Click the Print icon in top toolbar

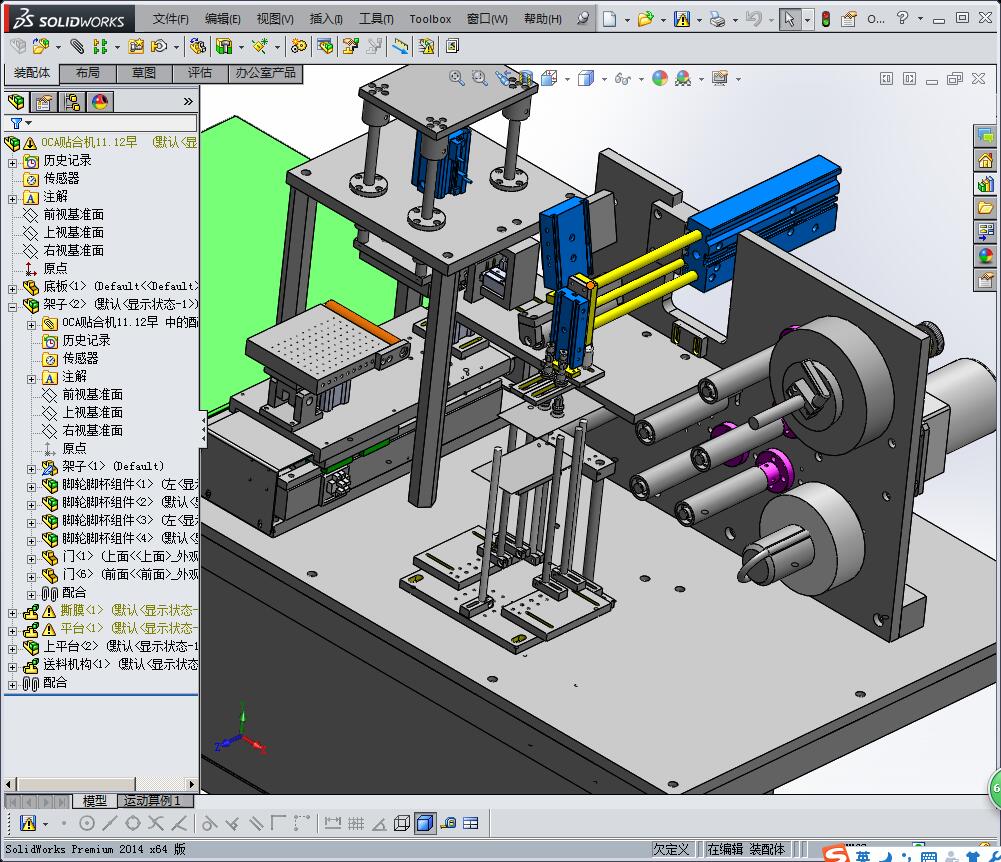tap(717, 19)
